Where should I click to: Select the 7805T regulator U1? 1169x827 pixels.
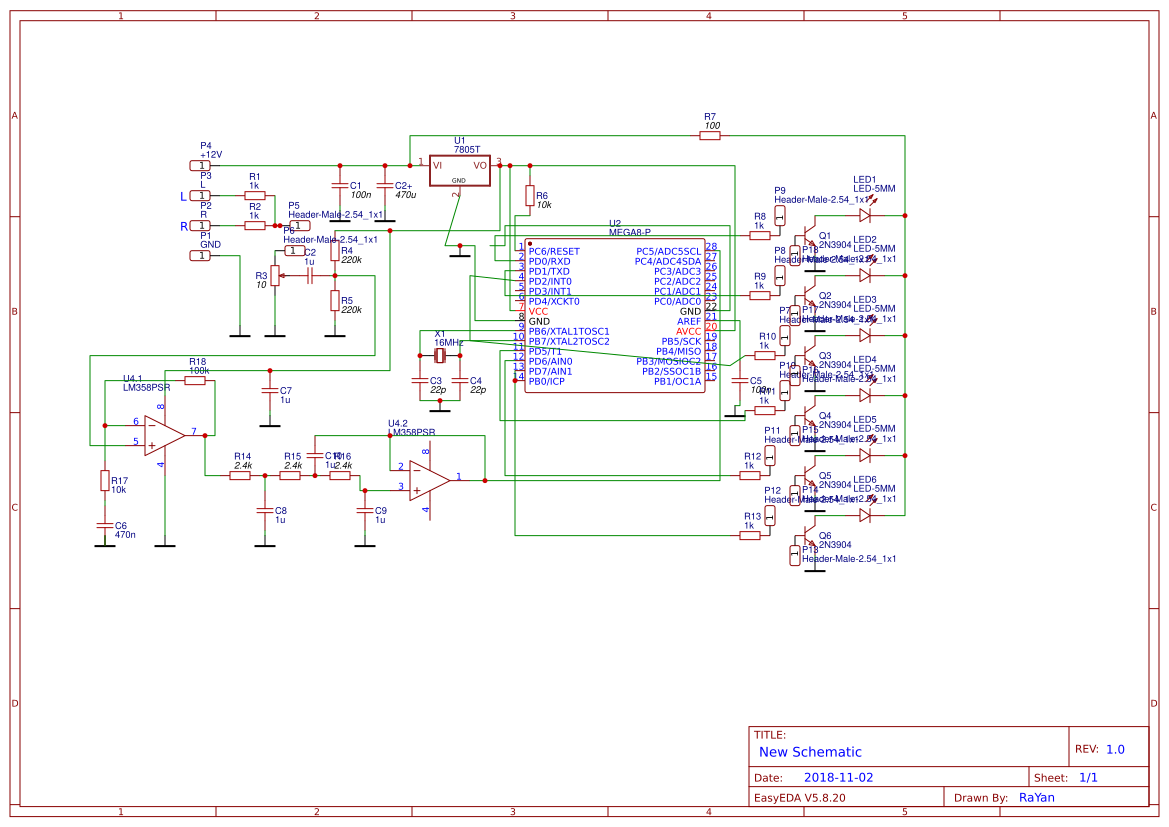[460, 171]
